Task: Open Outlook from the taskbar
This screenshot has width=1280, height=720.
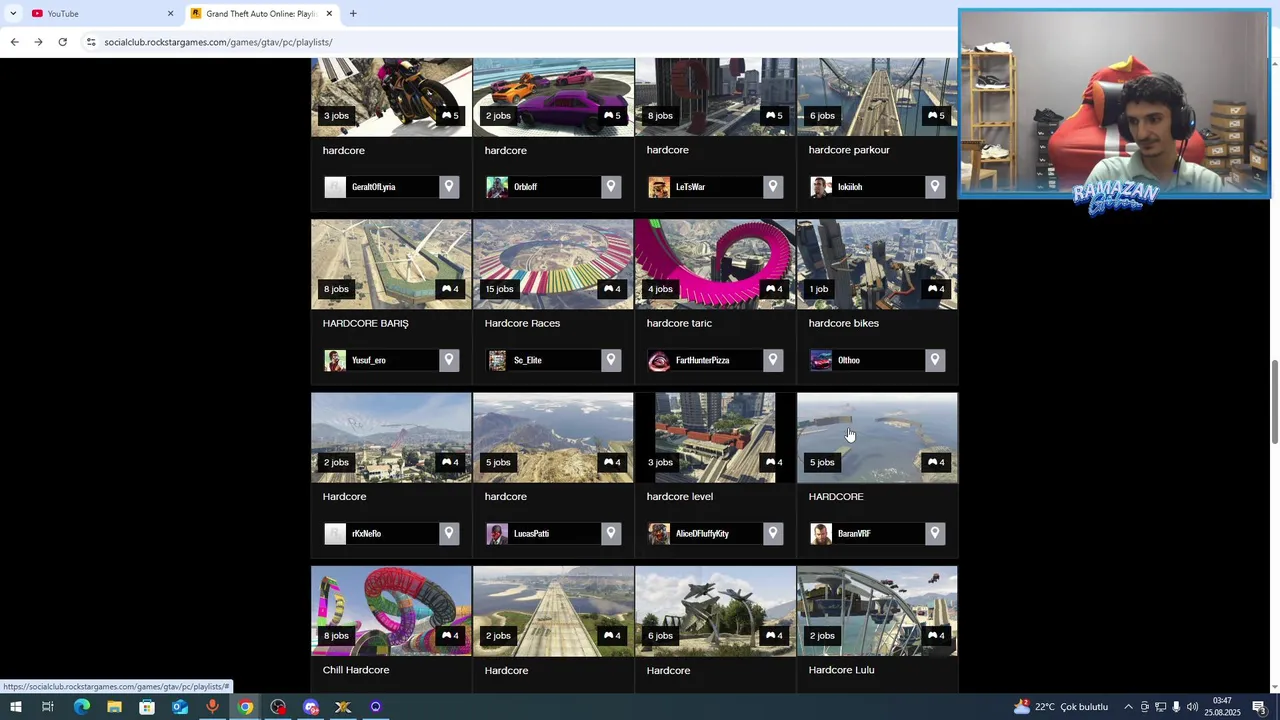Action: pos(179,707)
